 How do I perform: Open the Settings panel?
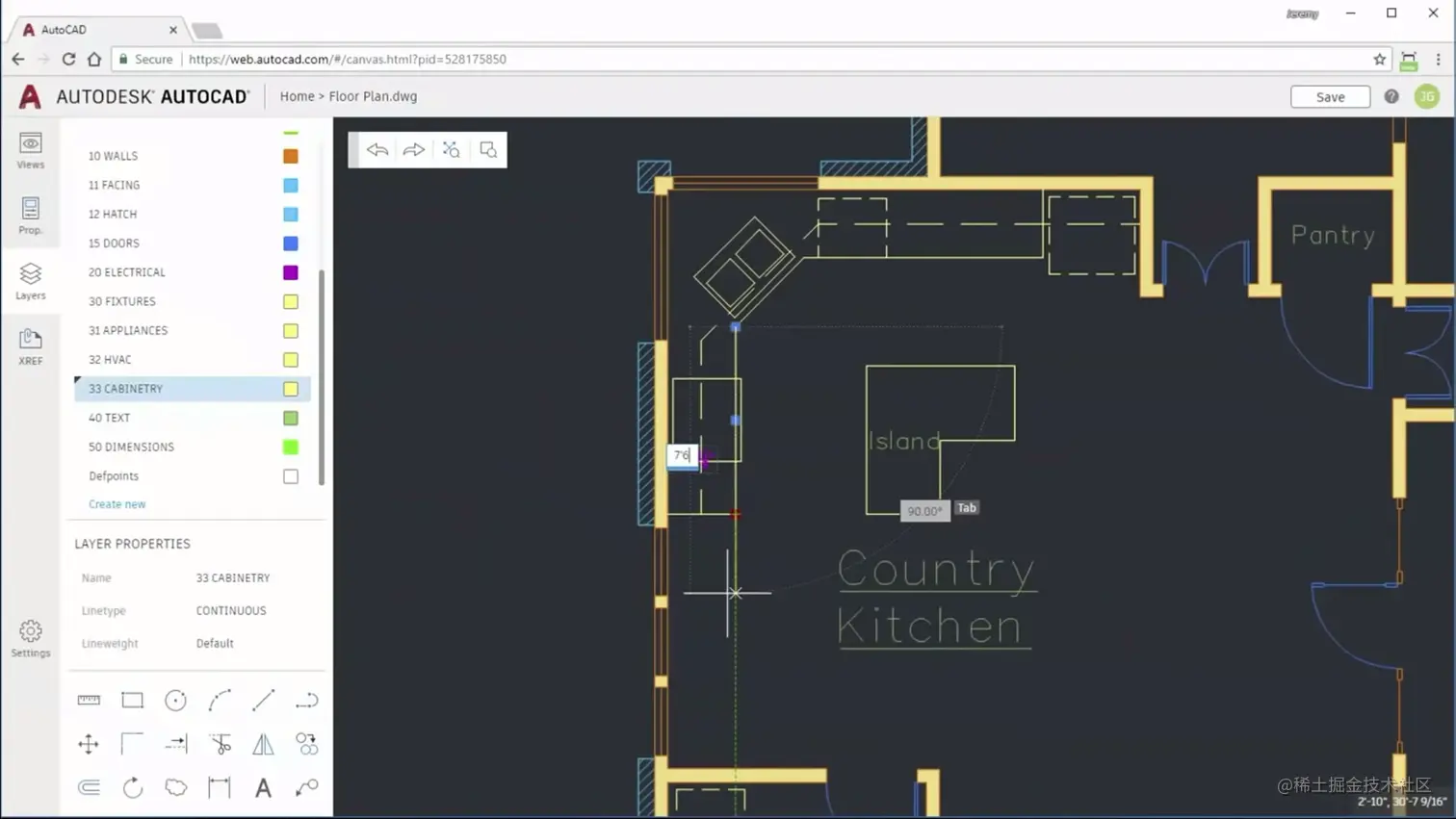pyautogui.click(x=30, y=639)
